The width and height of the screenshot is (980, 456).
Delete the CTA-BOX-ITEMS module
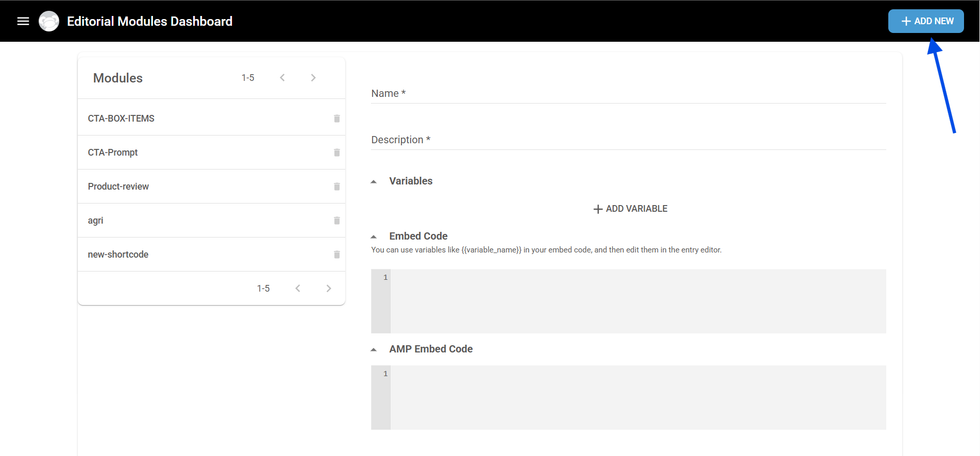(337, 118)
